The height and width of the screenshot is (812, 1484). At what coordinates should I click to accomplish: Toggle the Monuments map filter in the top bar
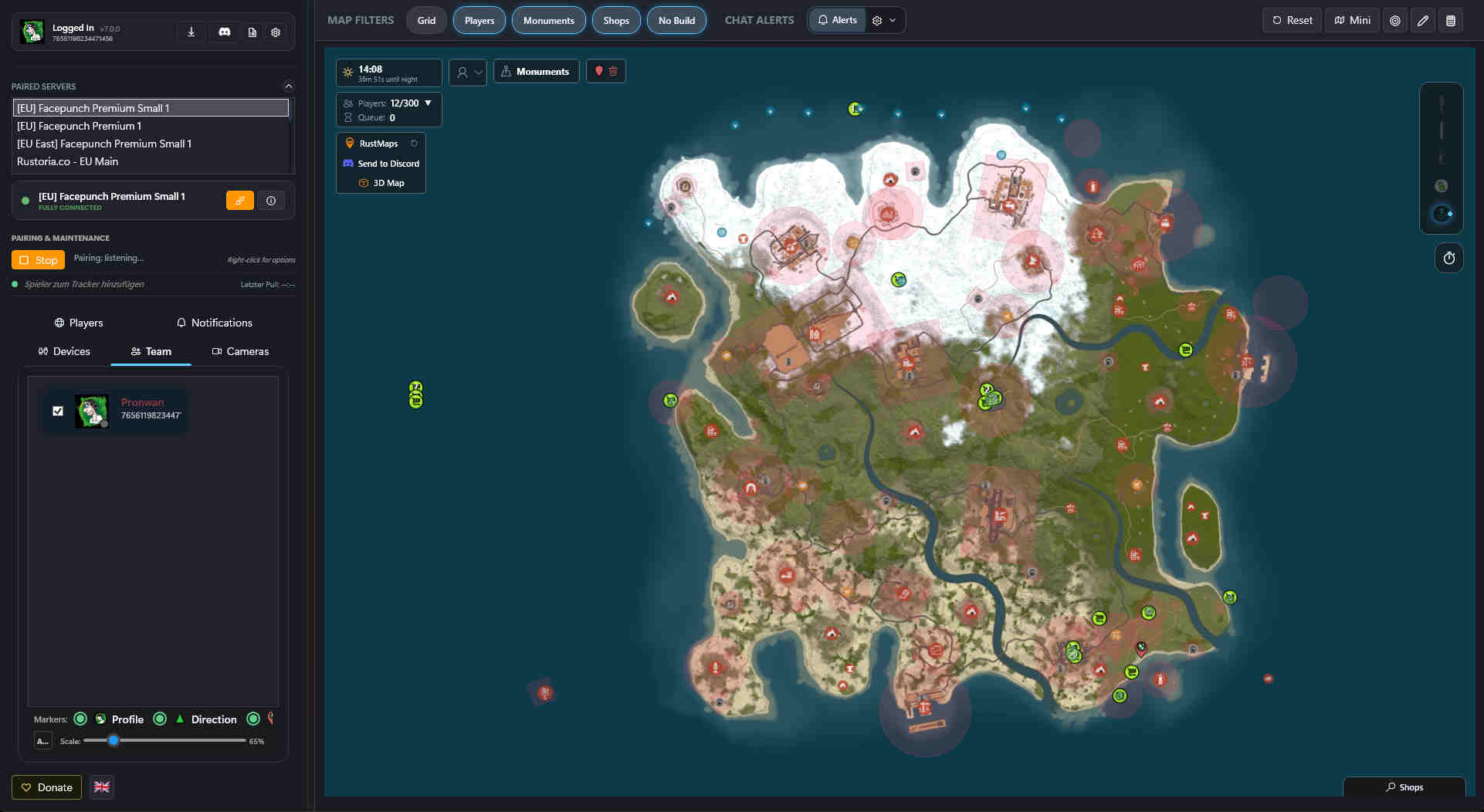coord(549,21)
